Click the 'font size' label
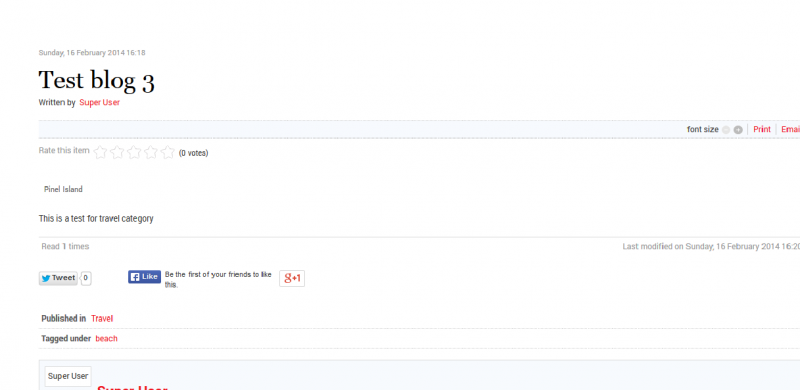This screenshot has height=390, width=800. pos(703,129)
